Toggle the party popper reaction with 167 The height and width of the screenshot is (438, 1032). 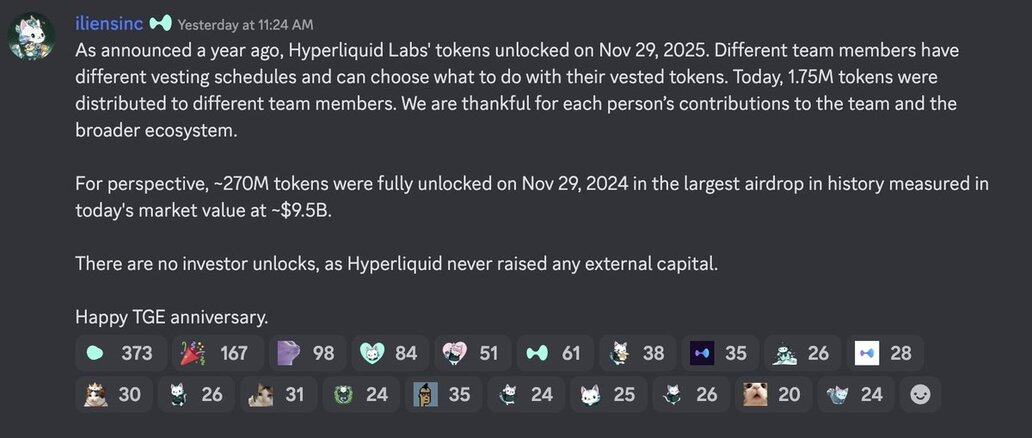(215, 353)
